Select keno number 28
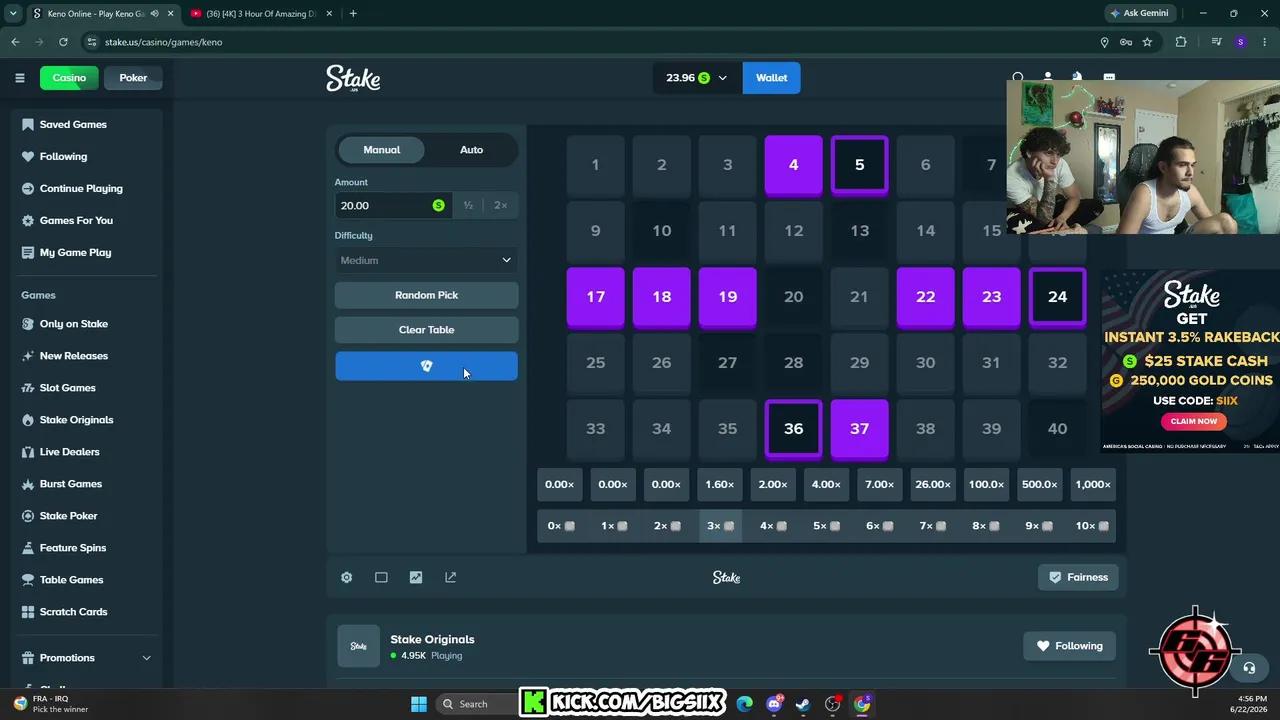Screen dimensions: 1280x720 pos(794,363)
